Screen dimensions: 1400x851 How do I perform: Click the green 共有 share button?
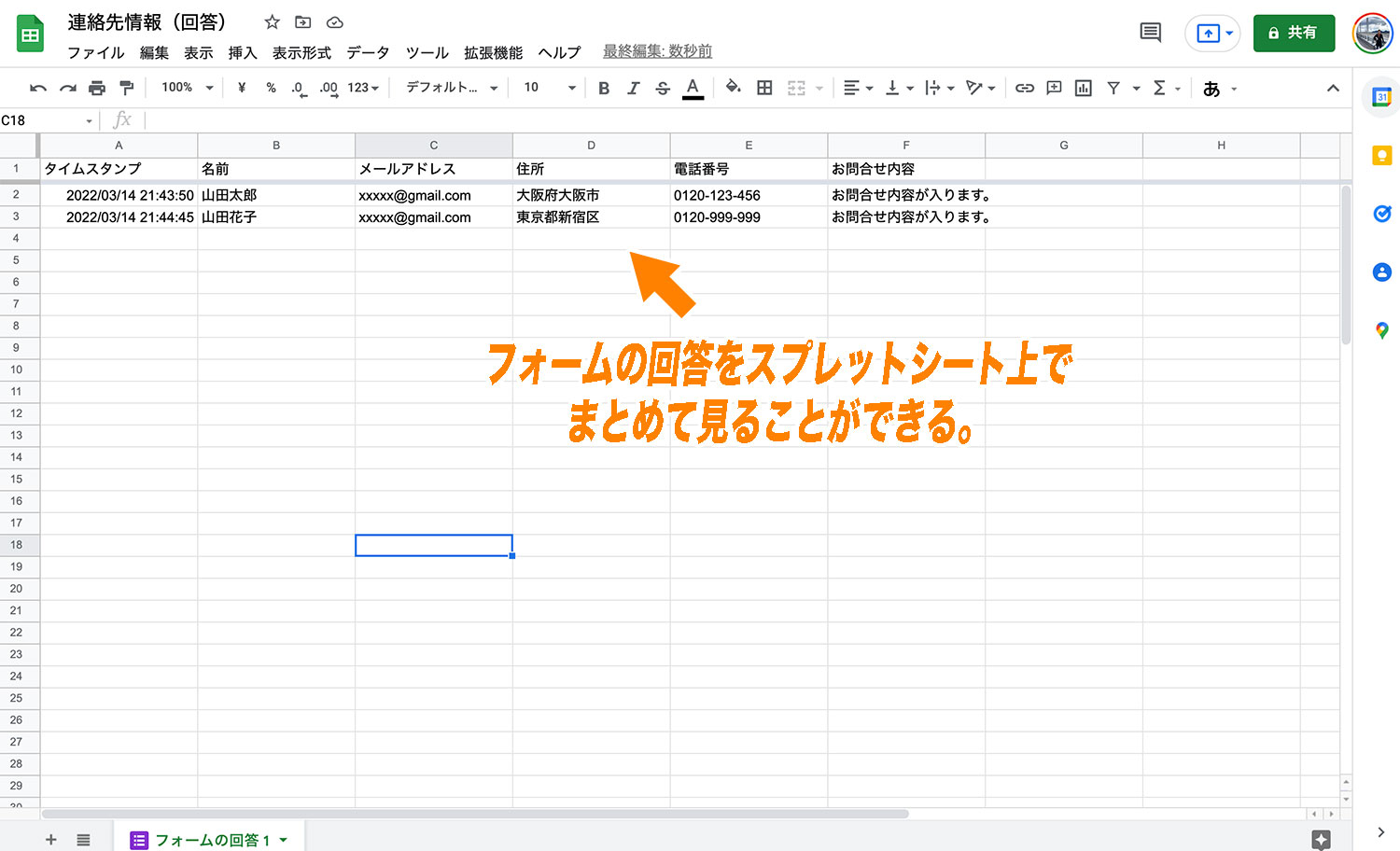point(1294,33)
